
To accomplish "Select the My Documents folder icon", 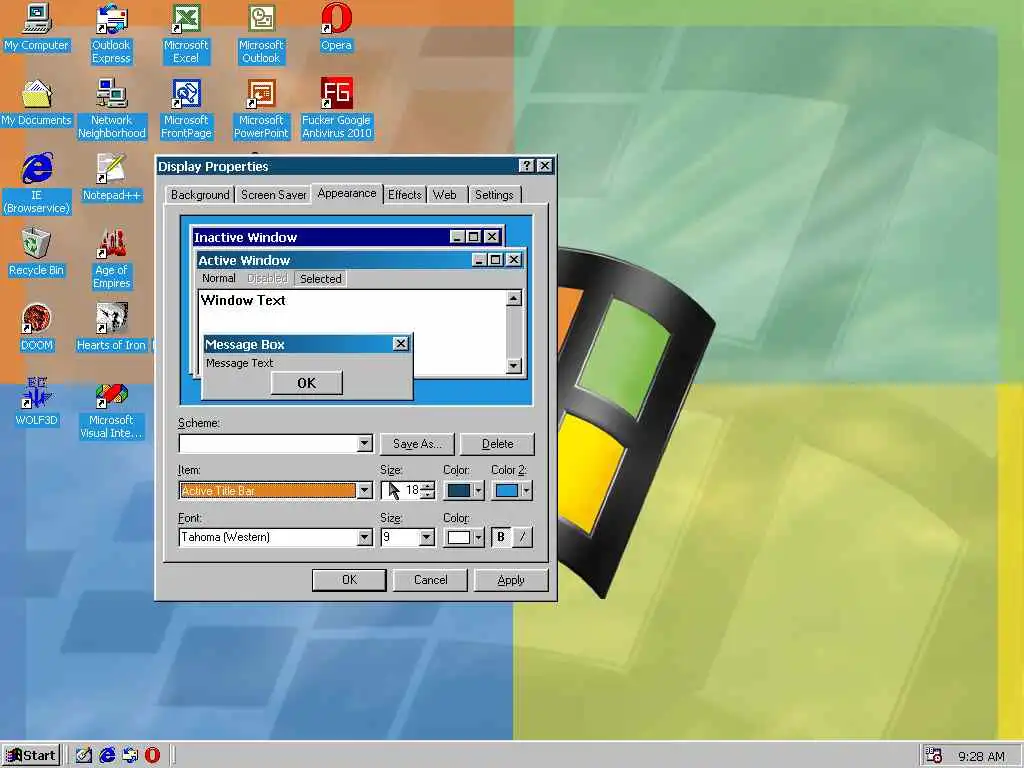I will point(37,103).
